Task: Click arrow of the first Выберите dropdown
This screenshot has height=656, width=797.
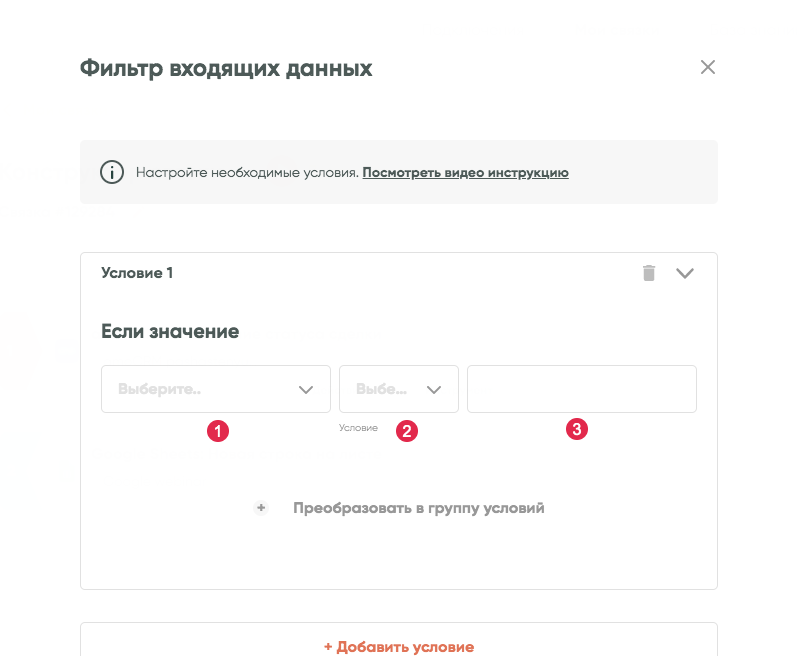Action: tap(306, 390)
